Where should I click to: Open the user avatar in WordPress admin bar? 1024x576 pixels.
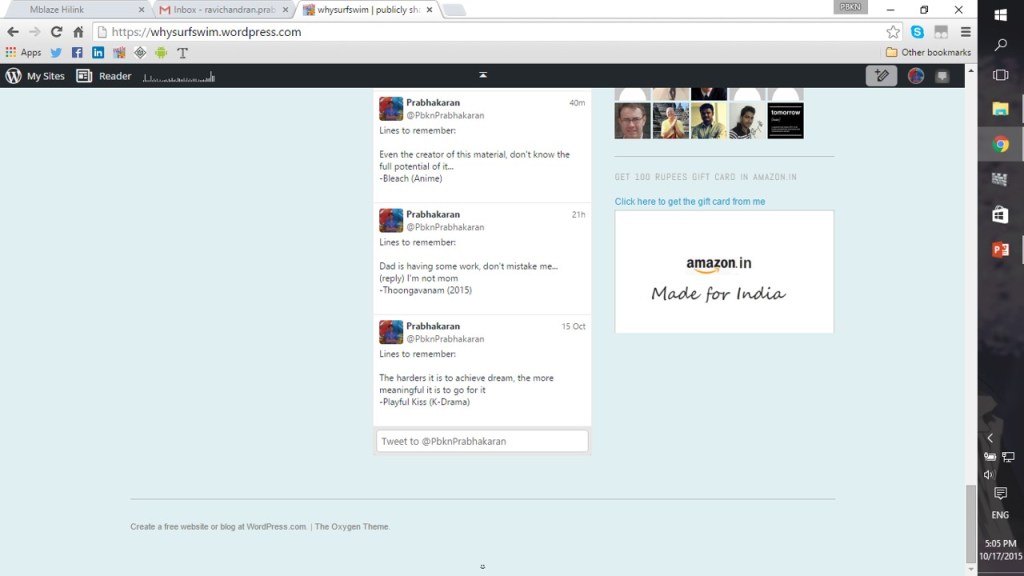(915, 76)
